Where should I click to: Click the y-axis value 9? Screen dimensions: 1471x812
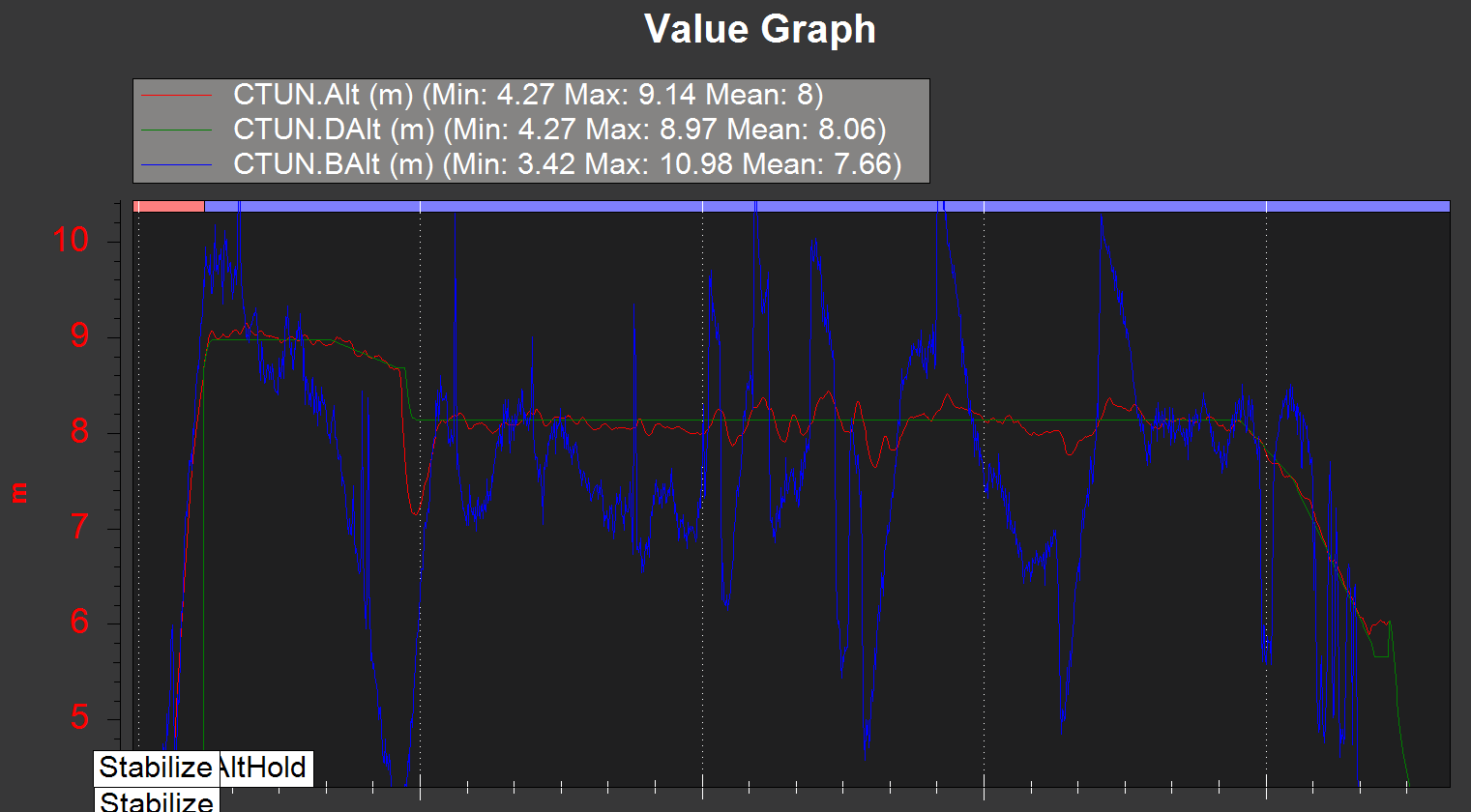[x=80, y=335]
